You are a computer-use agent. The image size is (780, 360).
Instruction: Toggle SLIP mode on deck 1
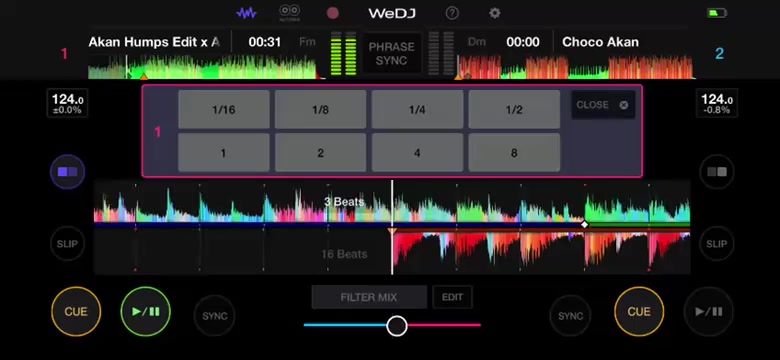tap(67, 244)
